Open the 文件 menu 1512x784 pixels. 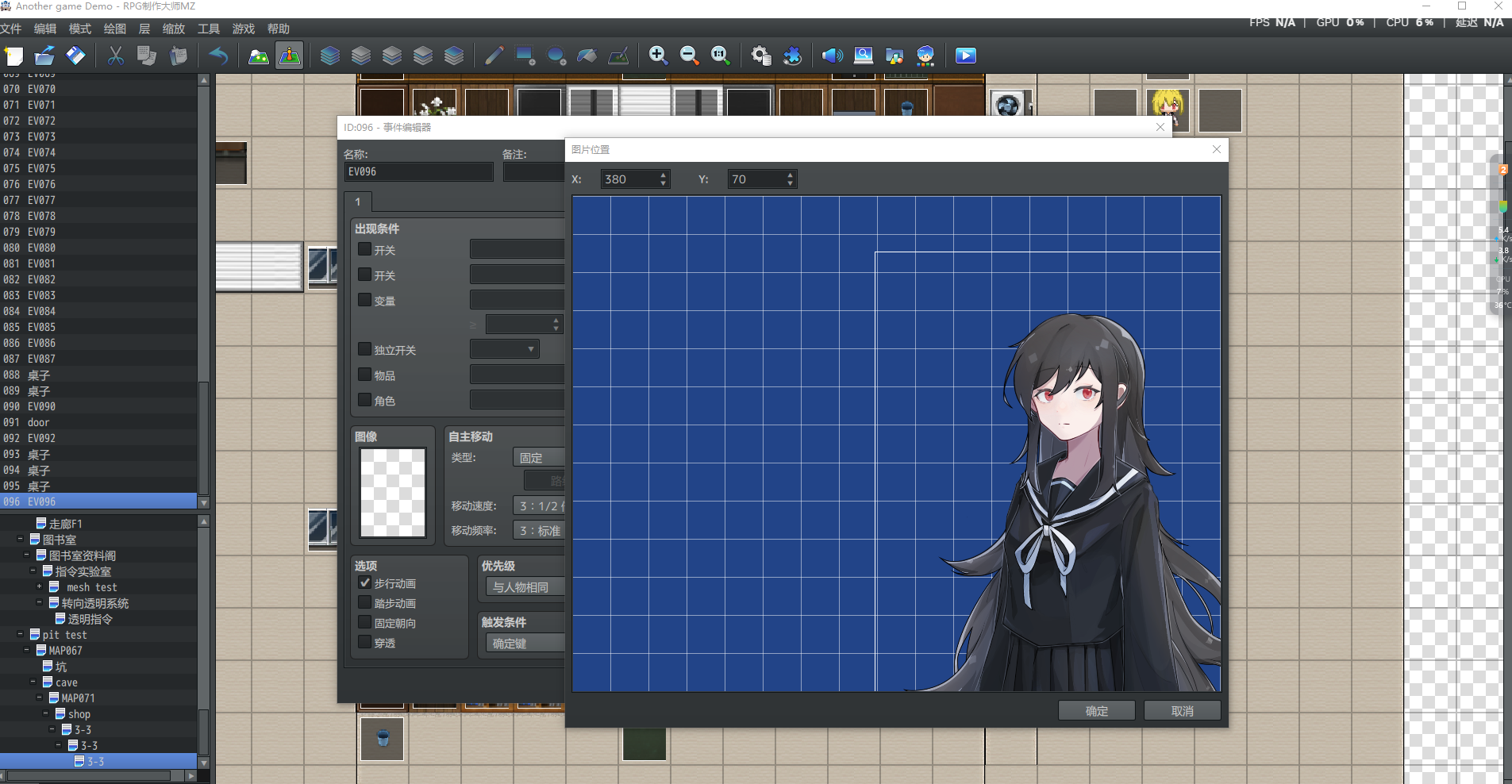click(x=11, y=29)
